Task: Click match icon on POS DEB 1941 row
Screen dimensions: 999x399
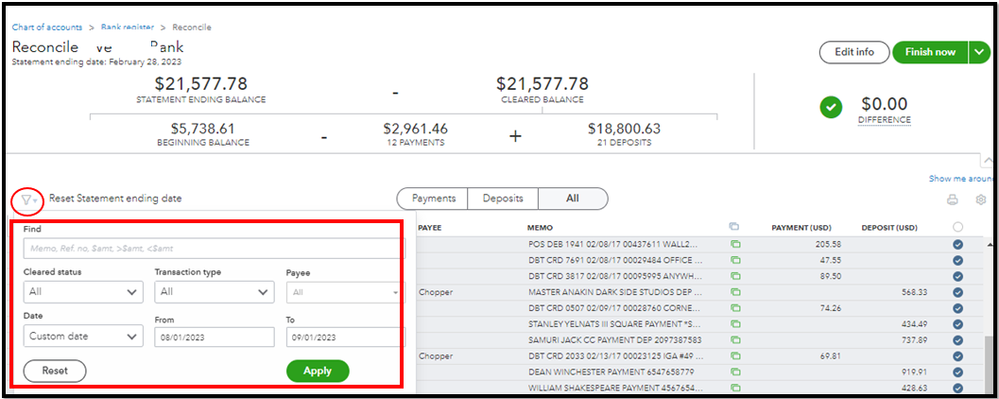Action: point(735,244)
